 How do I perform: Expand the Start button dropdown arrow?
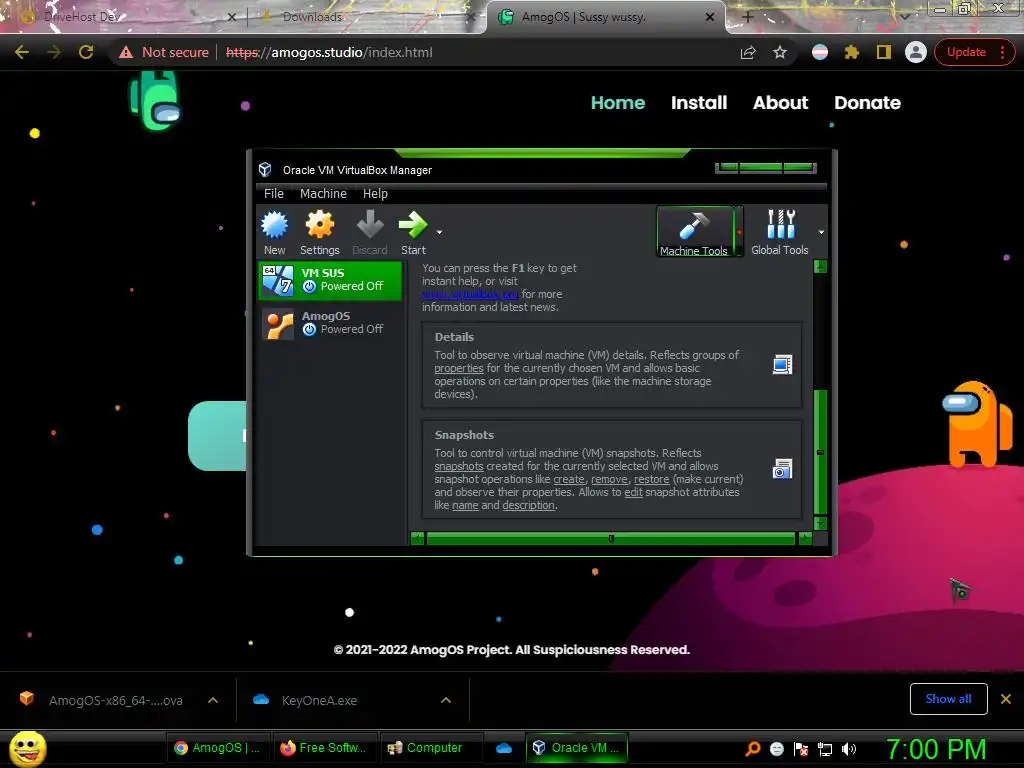coord(439,232)
